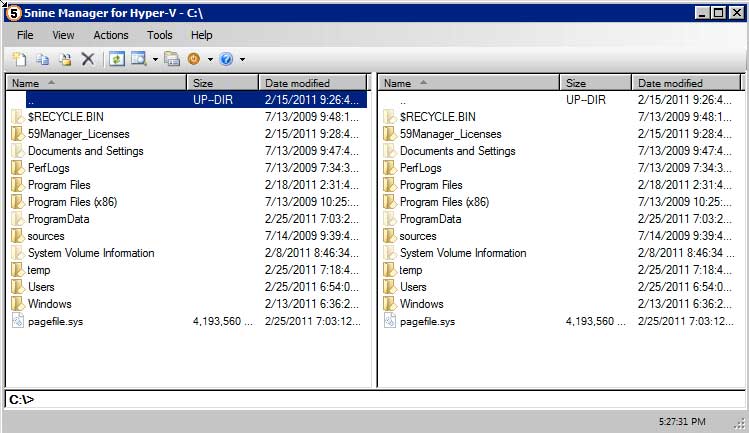This screenshot has width=749, height=433.
Task: Sort right pane by Date modified header
Action: (x=686, y=83)
